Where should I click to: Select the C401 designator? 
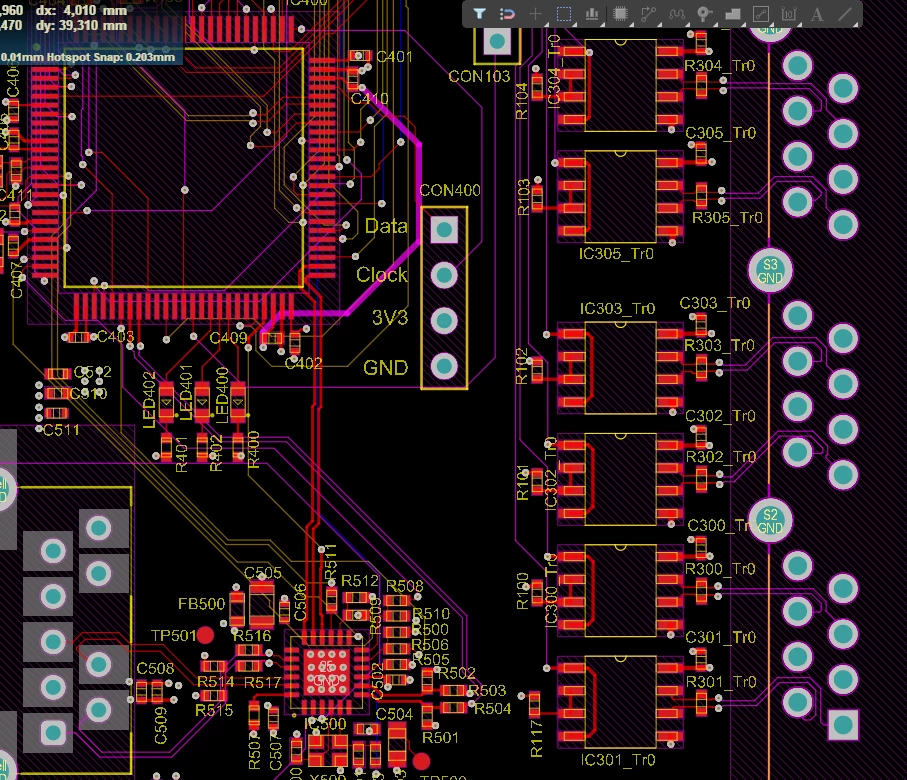click(x=394, y=57)
